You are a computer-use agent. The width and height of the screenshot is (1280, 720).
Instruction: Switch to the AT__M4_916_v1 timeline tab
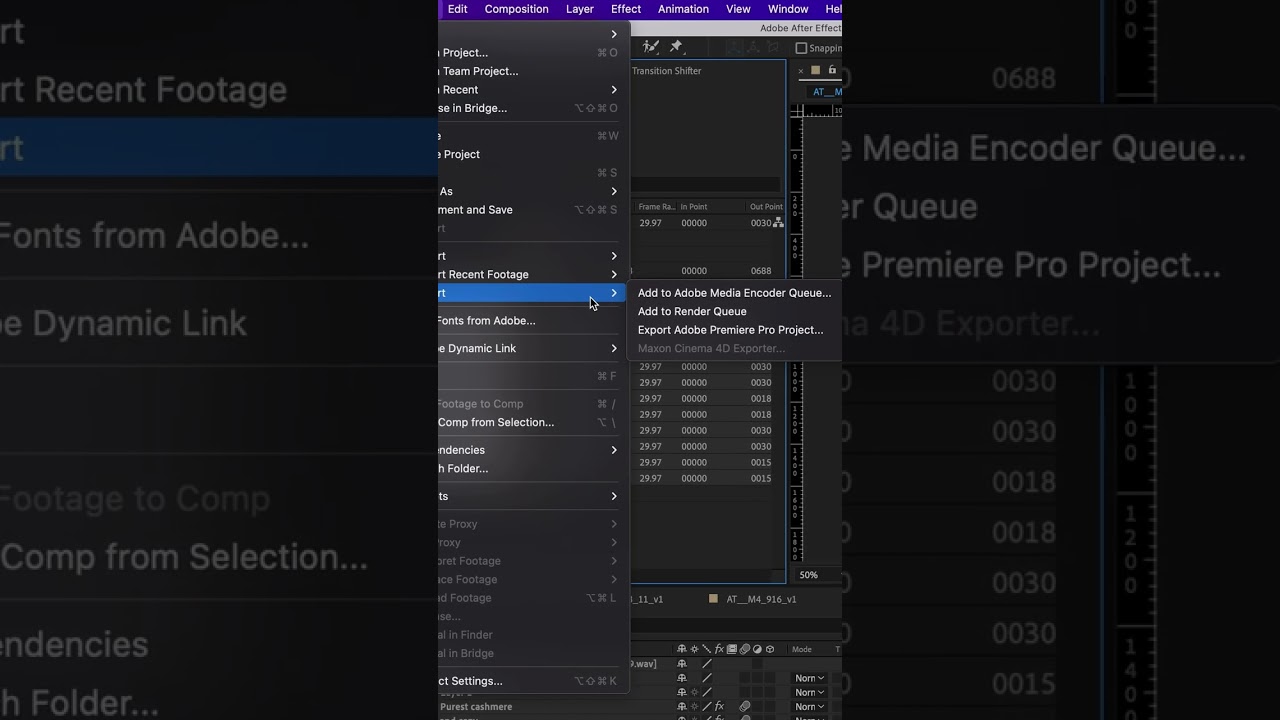coord(761,599)
